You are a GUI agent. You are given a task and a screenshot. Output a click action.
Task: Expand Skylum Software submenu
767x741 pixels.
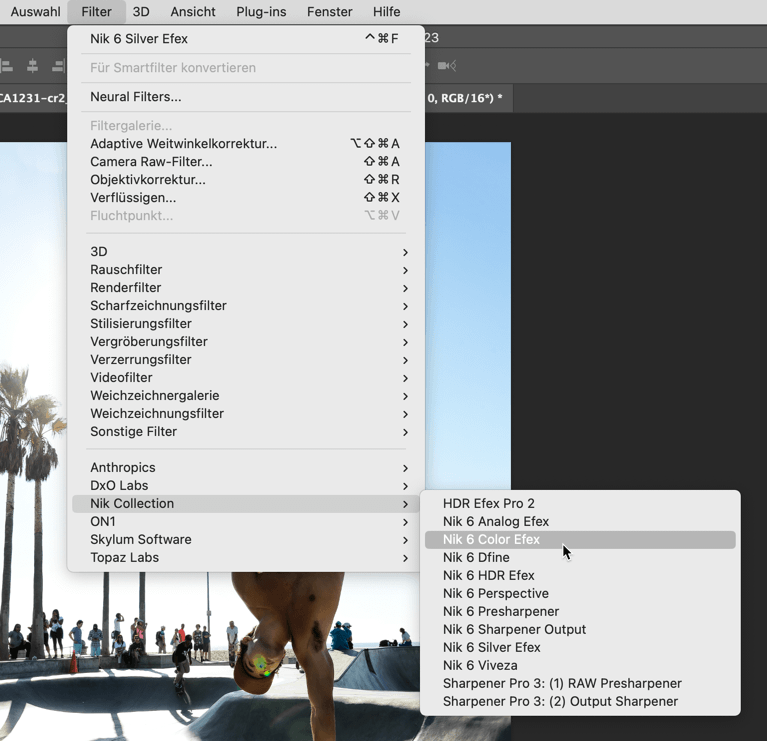[x=246, y=540]
